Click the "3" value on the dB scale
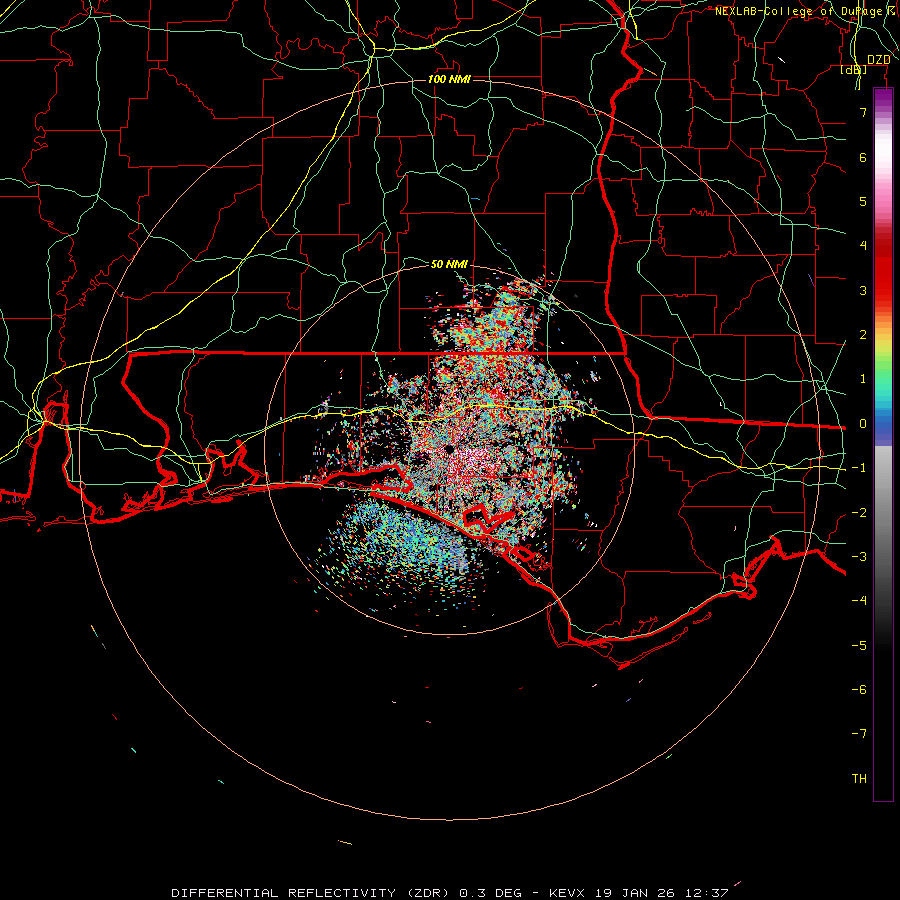 click(863, 290)
